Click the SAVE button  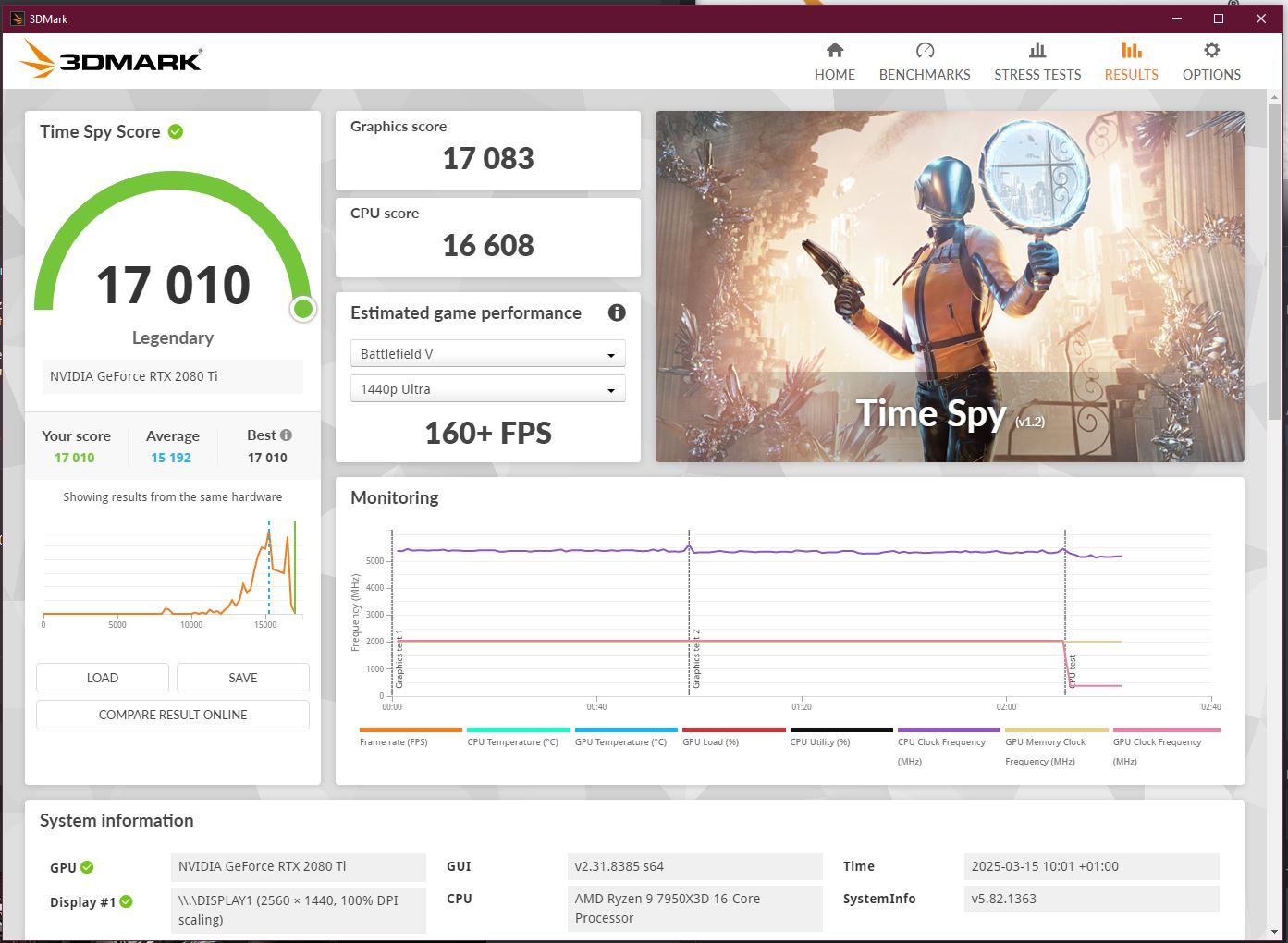tap(243, 678)
